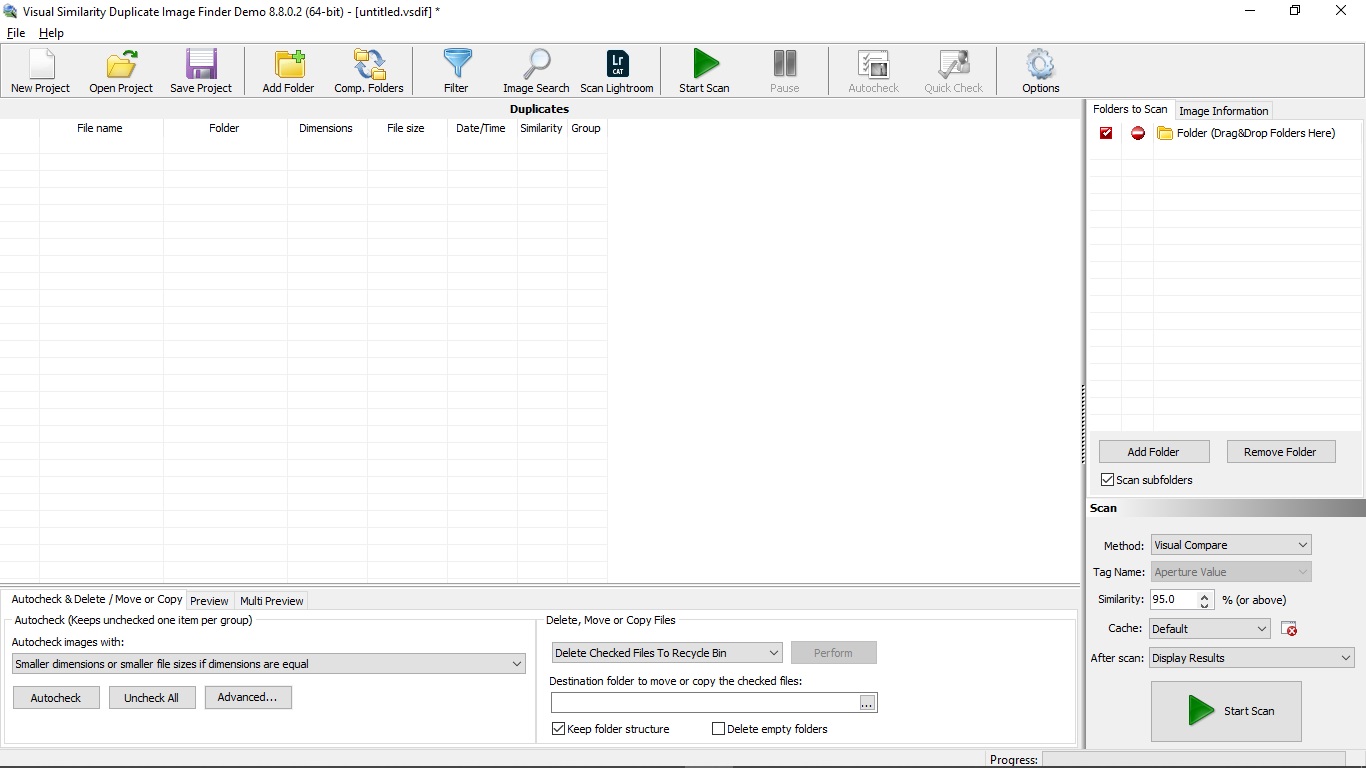
Task: Click the Progress bar in status bar
Action: pyautogui.click(x=1194, y=760)
